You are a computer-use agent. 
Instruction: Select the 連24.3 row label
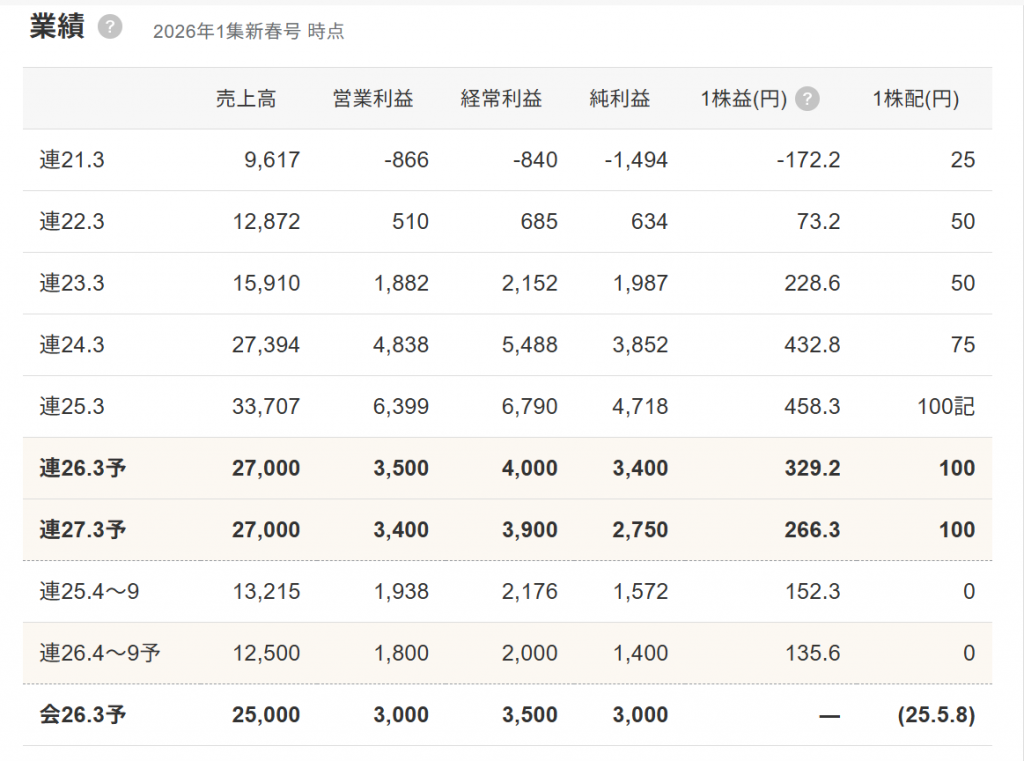click(x=72, y=346)
